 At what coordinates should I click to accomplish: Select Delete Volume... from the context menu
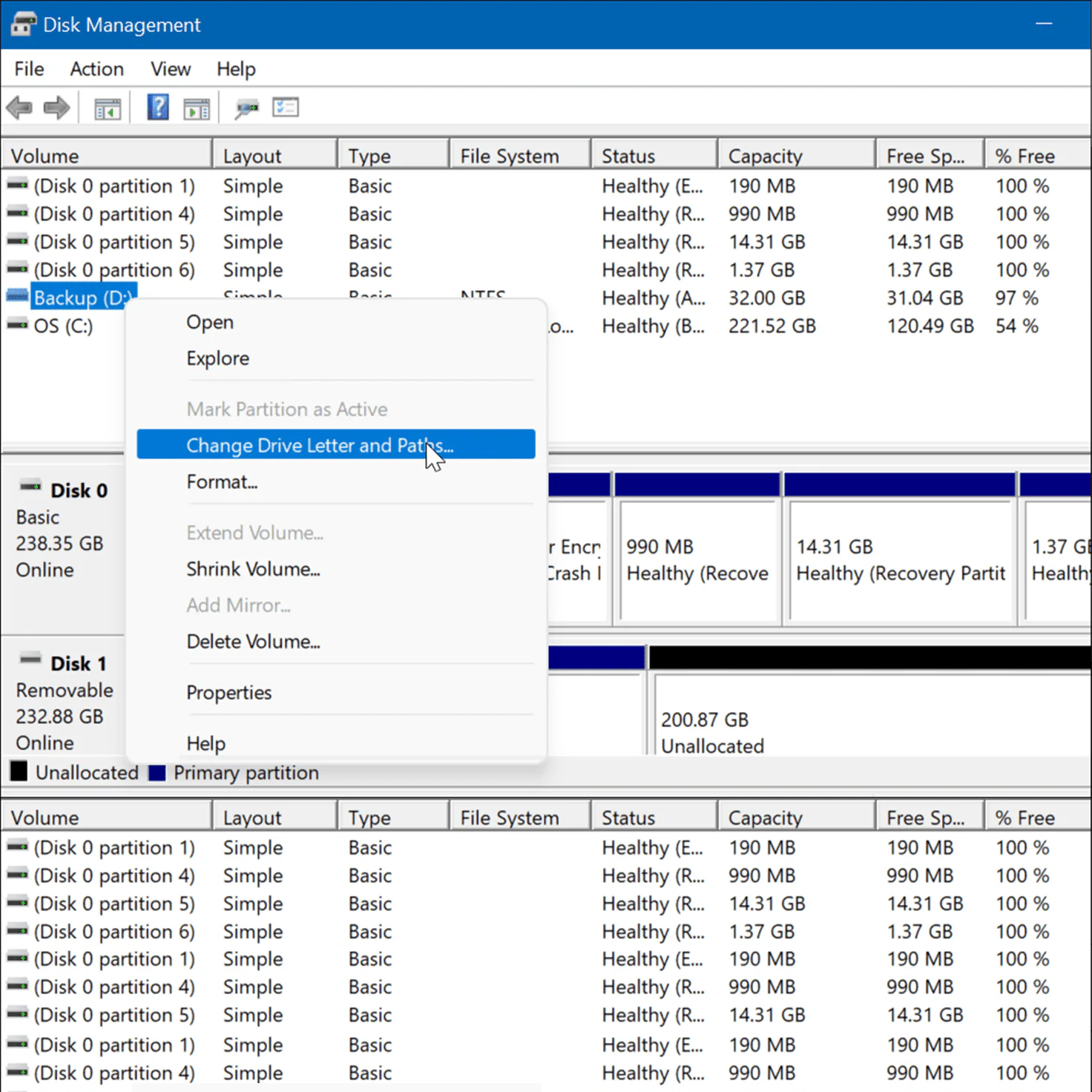tap(253, 642)
